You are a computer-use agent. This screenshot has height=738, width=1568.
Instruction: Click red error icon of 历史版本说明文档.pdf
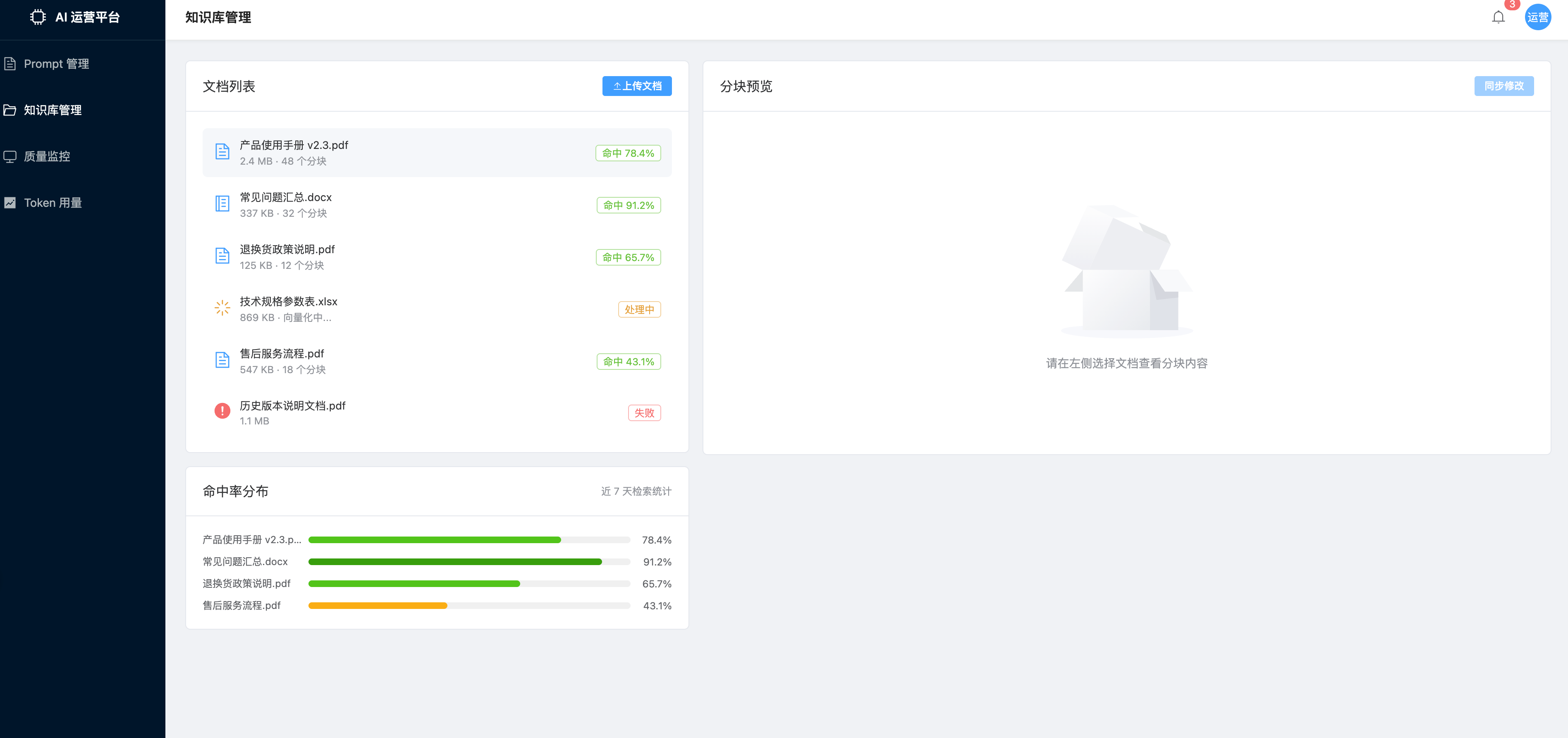[x=222, y=411]
